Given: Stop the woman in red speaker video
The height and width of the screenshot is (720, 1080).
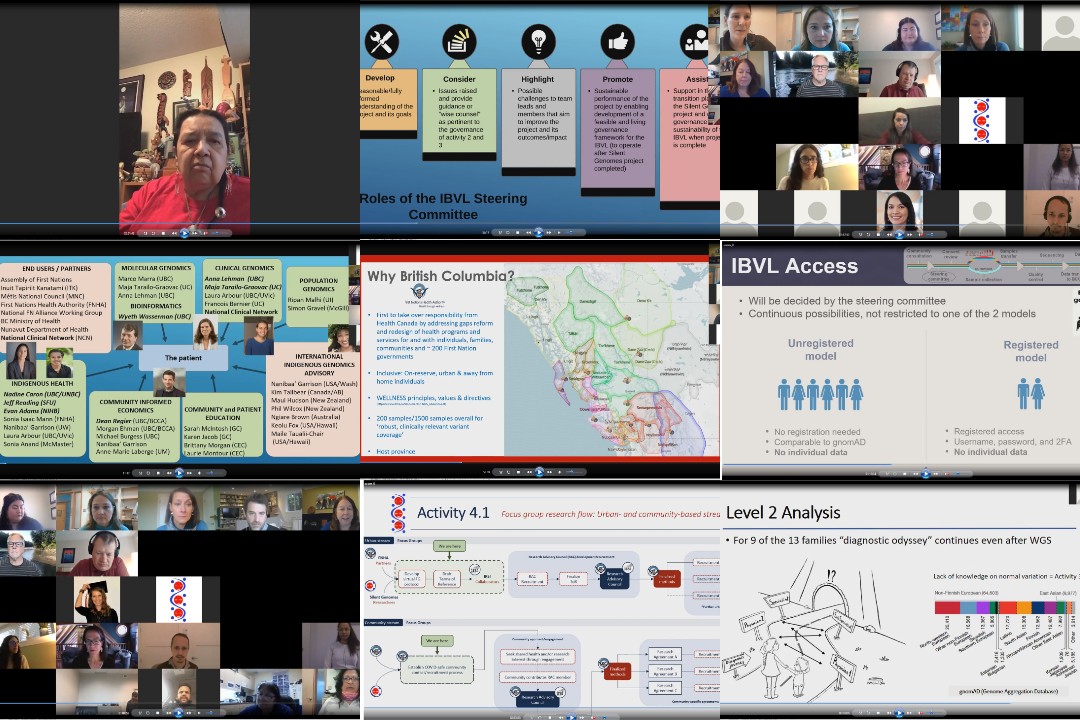Looking at the screenshot, I should point(163,233).
